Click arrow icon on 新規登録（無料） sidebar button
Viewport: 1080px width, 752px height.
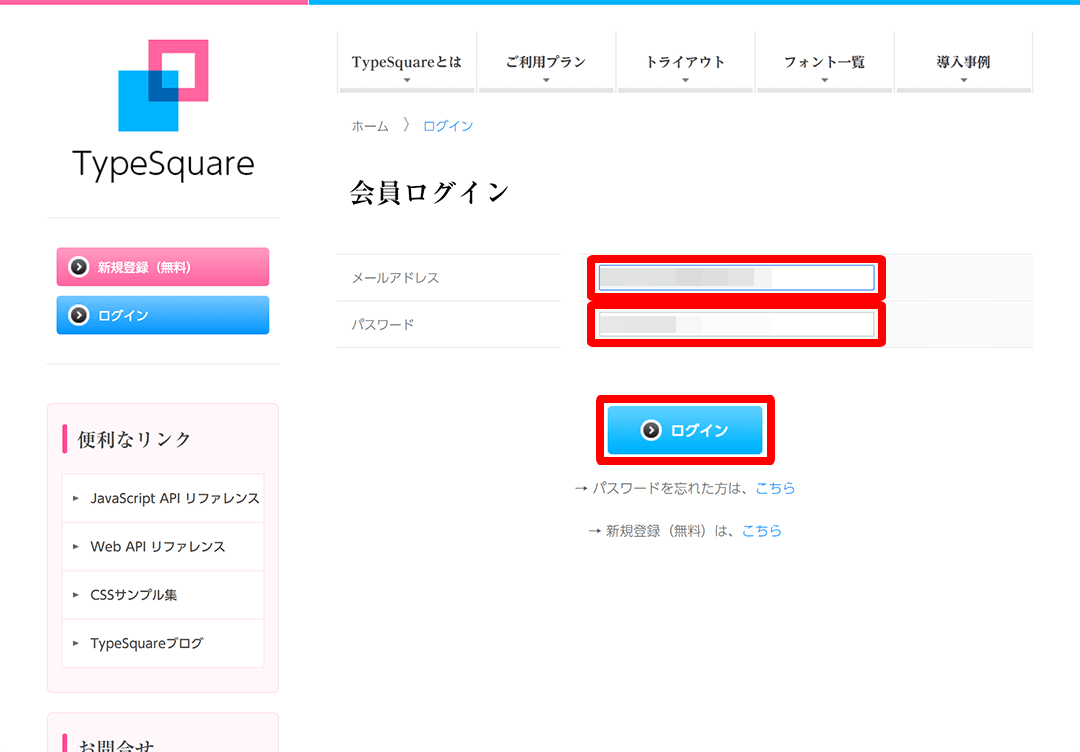pos(79,267)
